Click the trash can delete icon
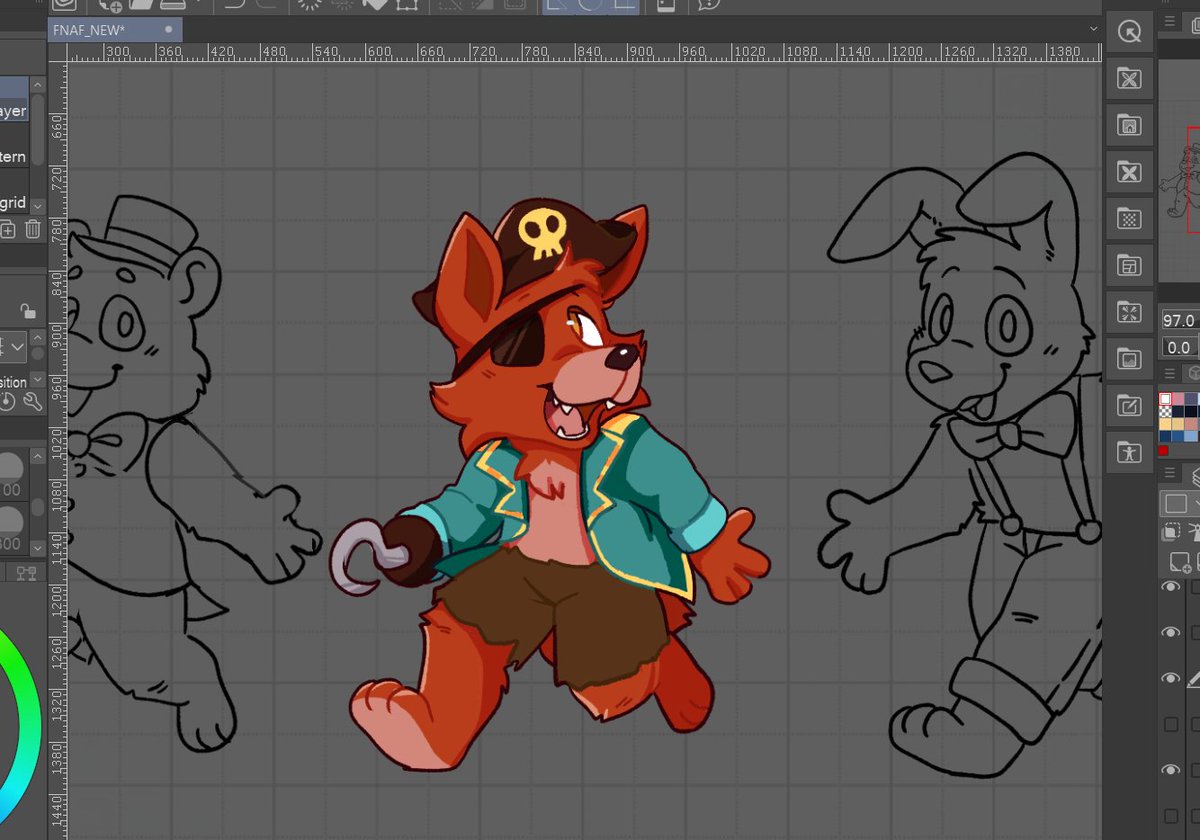This screenshot has height=840, width=1200. click(x=33, y=229)
